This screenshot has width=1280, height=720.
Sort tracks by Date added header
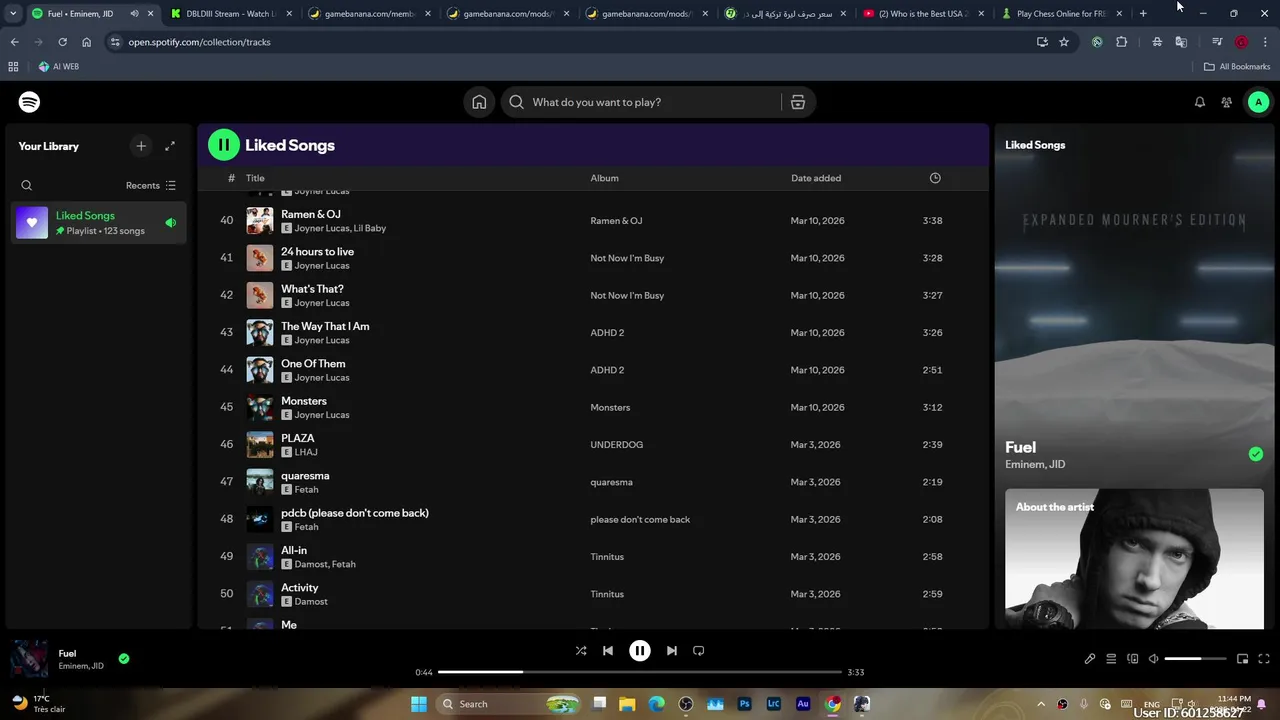click(816, 178)
